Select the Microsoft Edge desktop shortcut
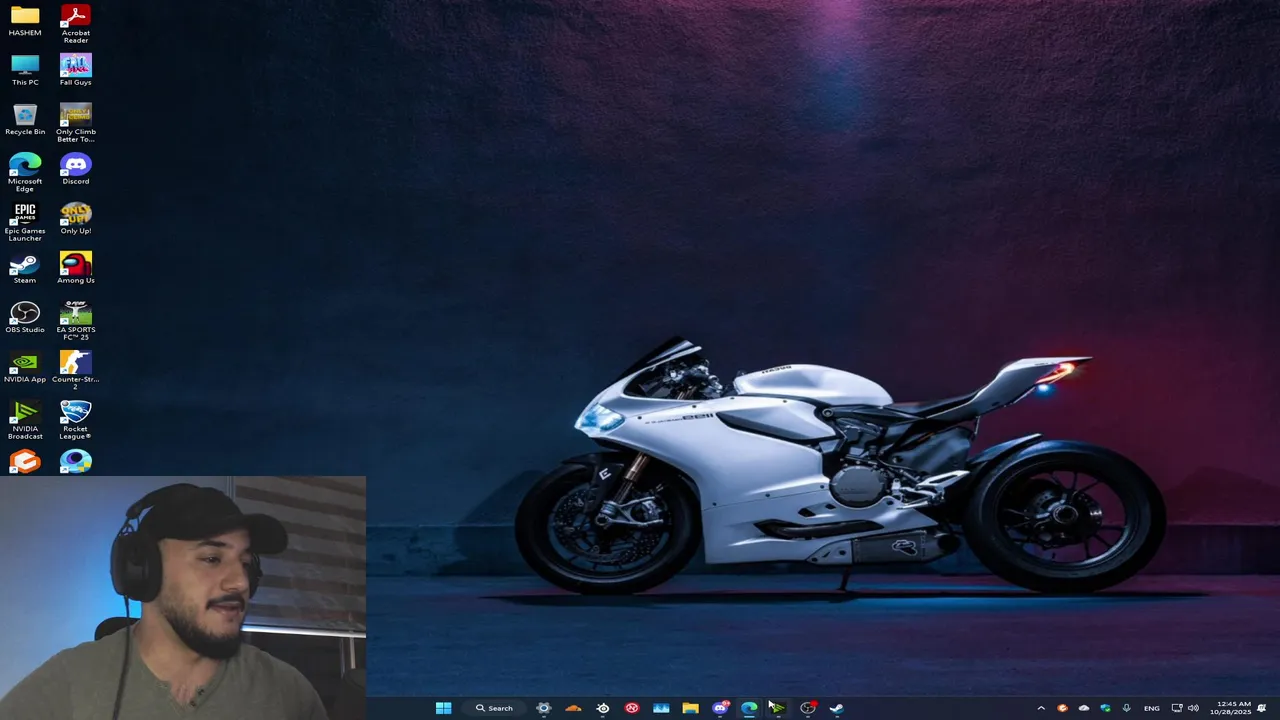 [x=25, y=172]
